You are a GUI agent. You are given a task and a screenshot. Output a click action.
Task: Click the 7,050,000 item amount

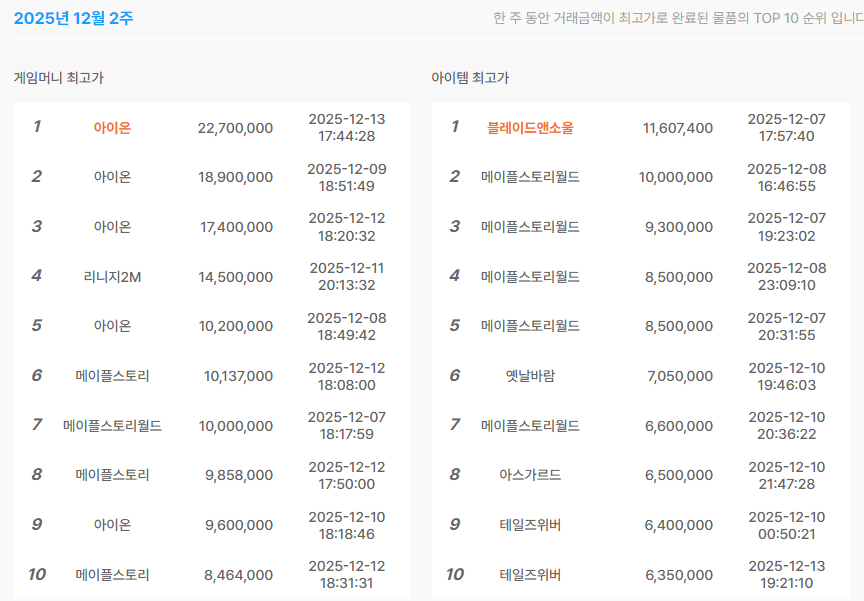(x=680, y=376)
